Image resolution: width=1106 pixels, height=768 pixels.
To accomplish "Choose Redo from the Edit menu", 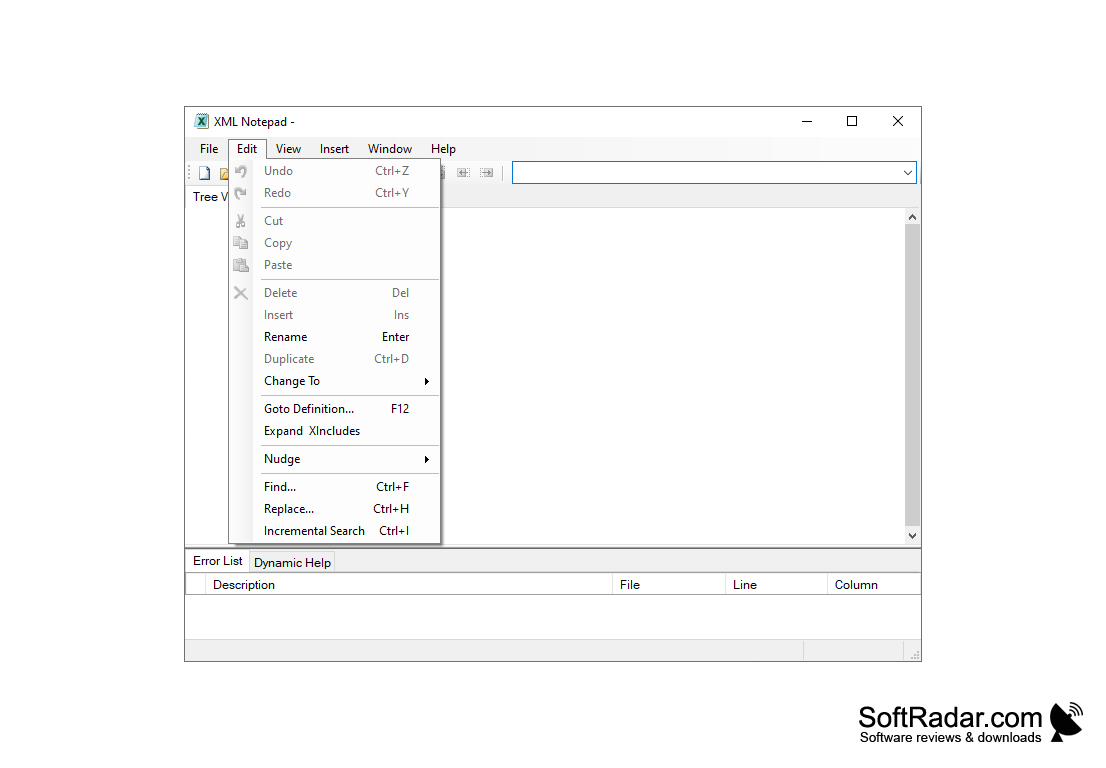I will tap(335, 193).
